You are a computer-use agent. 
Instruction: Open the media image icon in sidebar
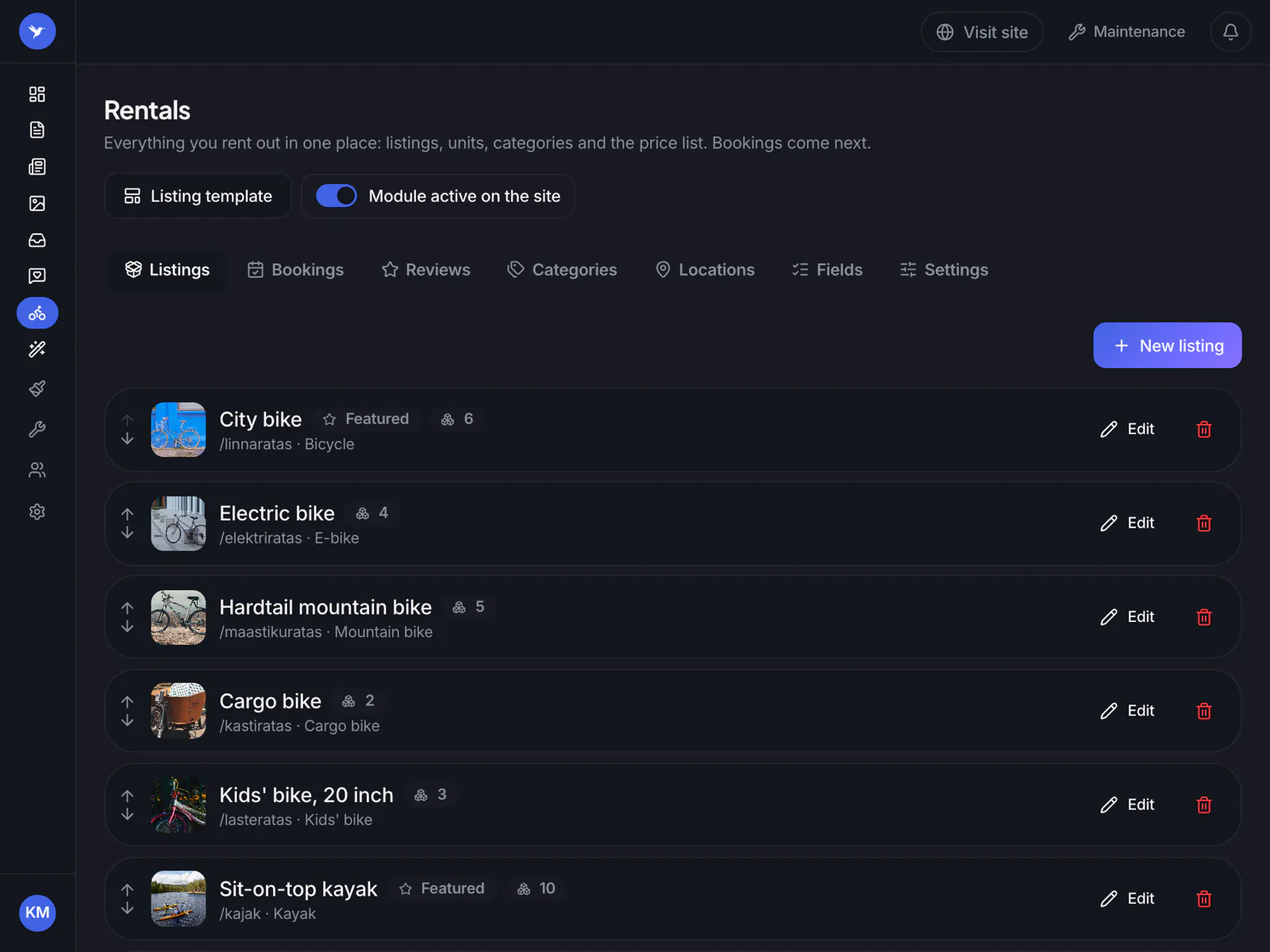37,204
